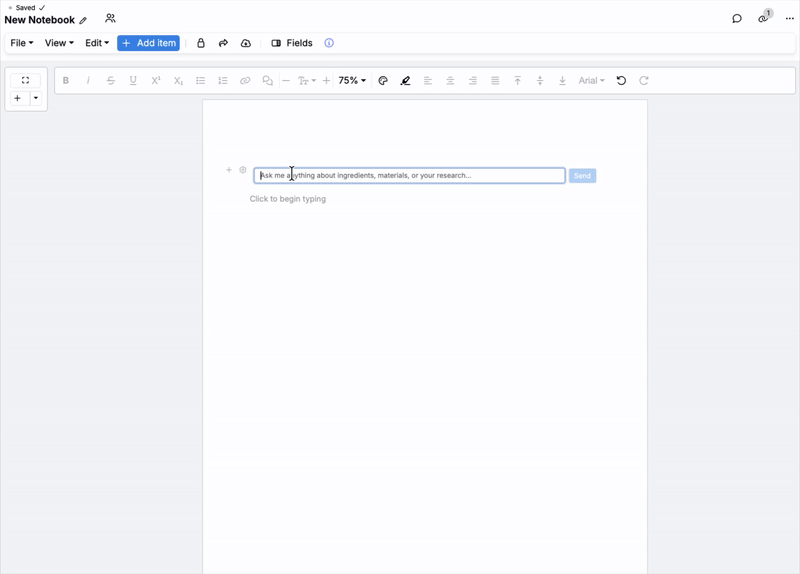Viewport: 800px width, 574px height.
Task: Expand the arrow next to the plus button
Action: click(x=36, y=99)
